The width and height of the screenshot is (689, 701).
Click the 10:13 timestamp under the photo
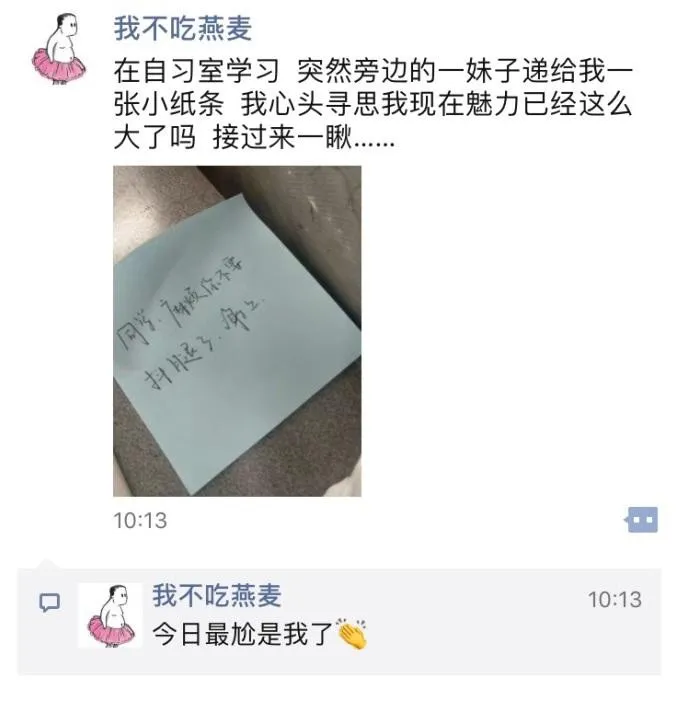[x=140, y=520]
